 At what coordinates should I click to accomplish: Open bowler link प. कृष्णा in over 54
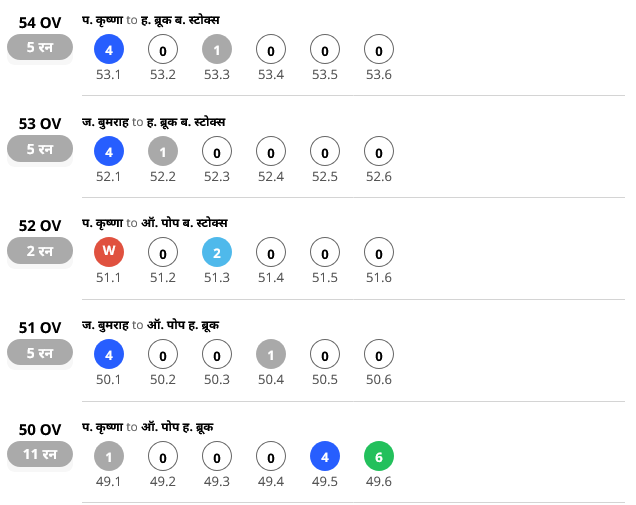click(x=103, y=20)
